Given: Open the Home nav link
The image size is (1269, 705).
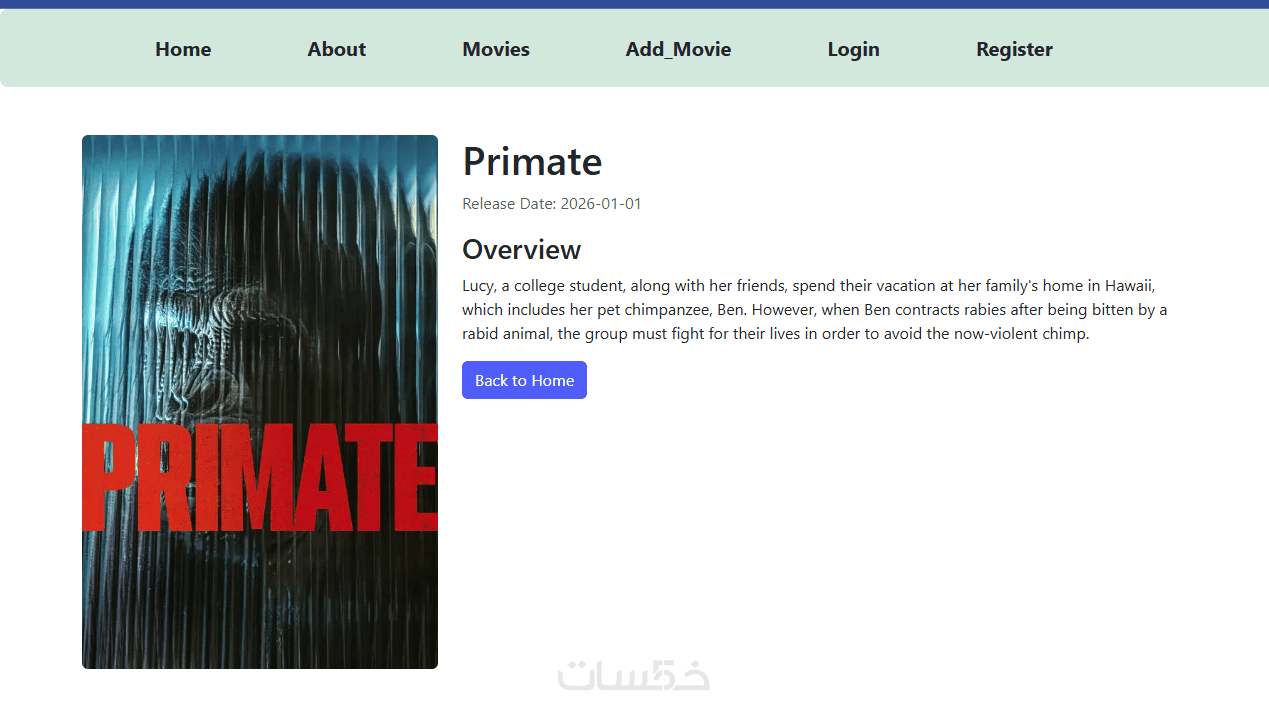Looking at the screenshot, I should click(183, 49).
